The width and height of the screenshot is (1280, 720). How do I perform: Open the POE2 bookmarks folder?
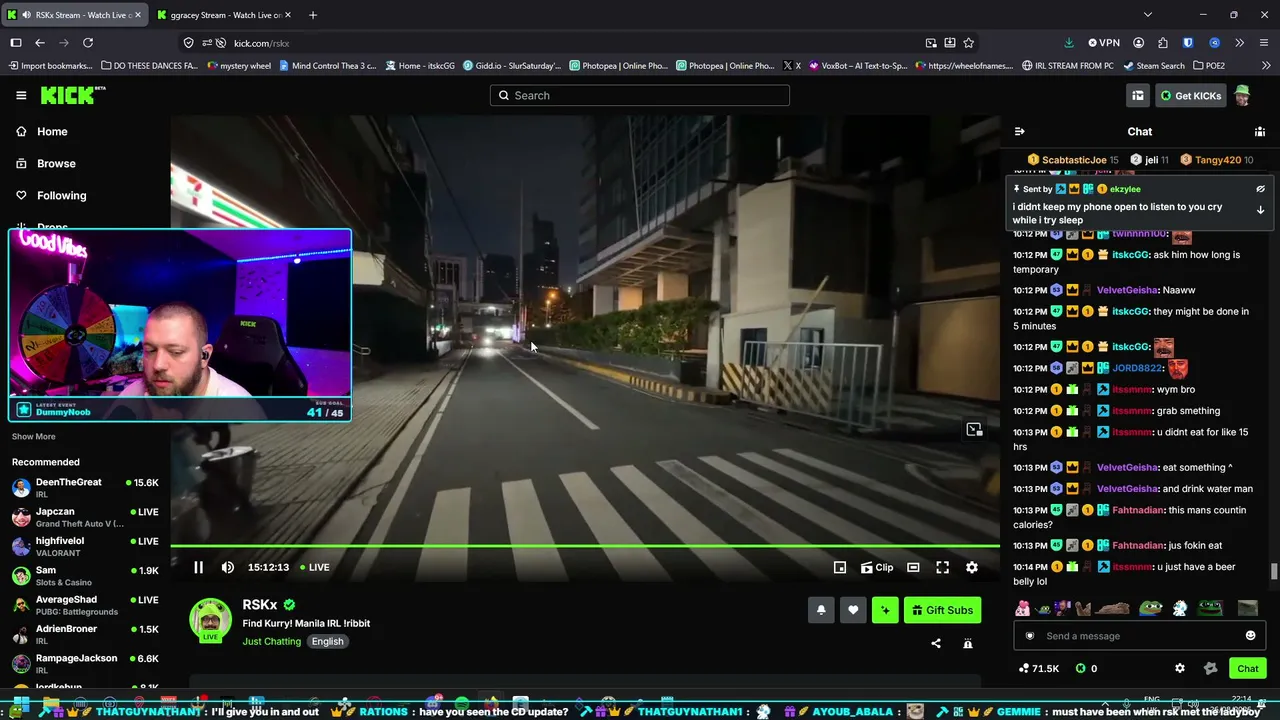click(1208, 66)
